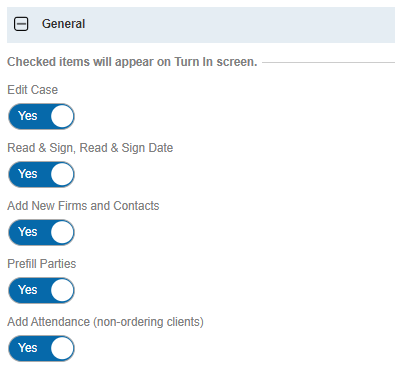407x380 pixels.
Task: Click the white knob of Prefill Parties switch
Action: 62,290
